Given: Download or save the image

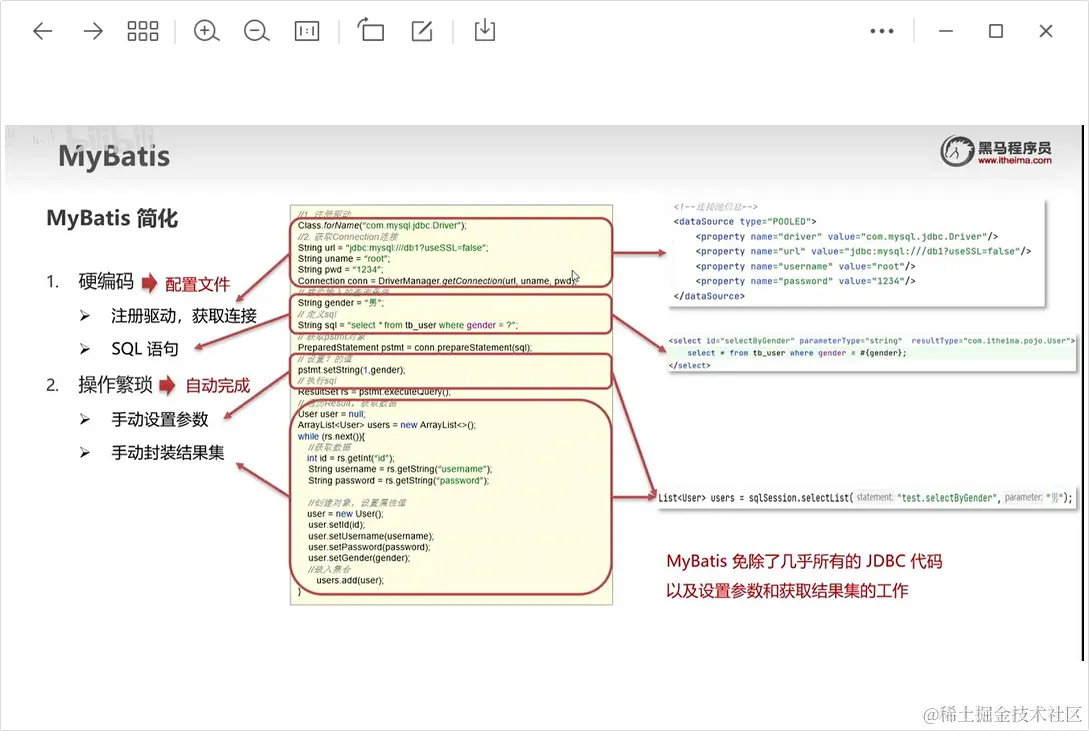Looking at the screenshot, I should (x=485, y=31).
